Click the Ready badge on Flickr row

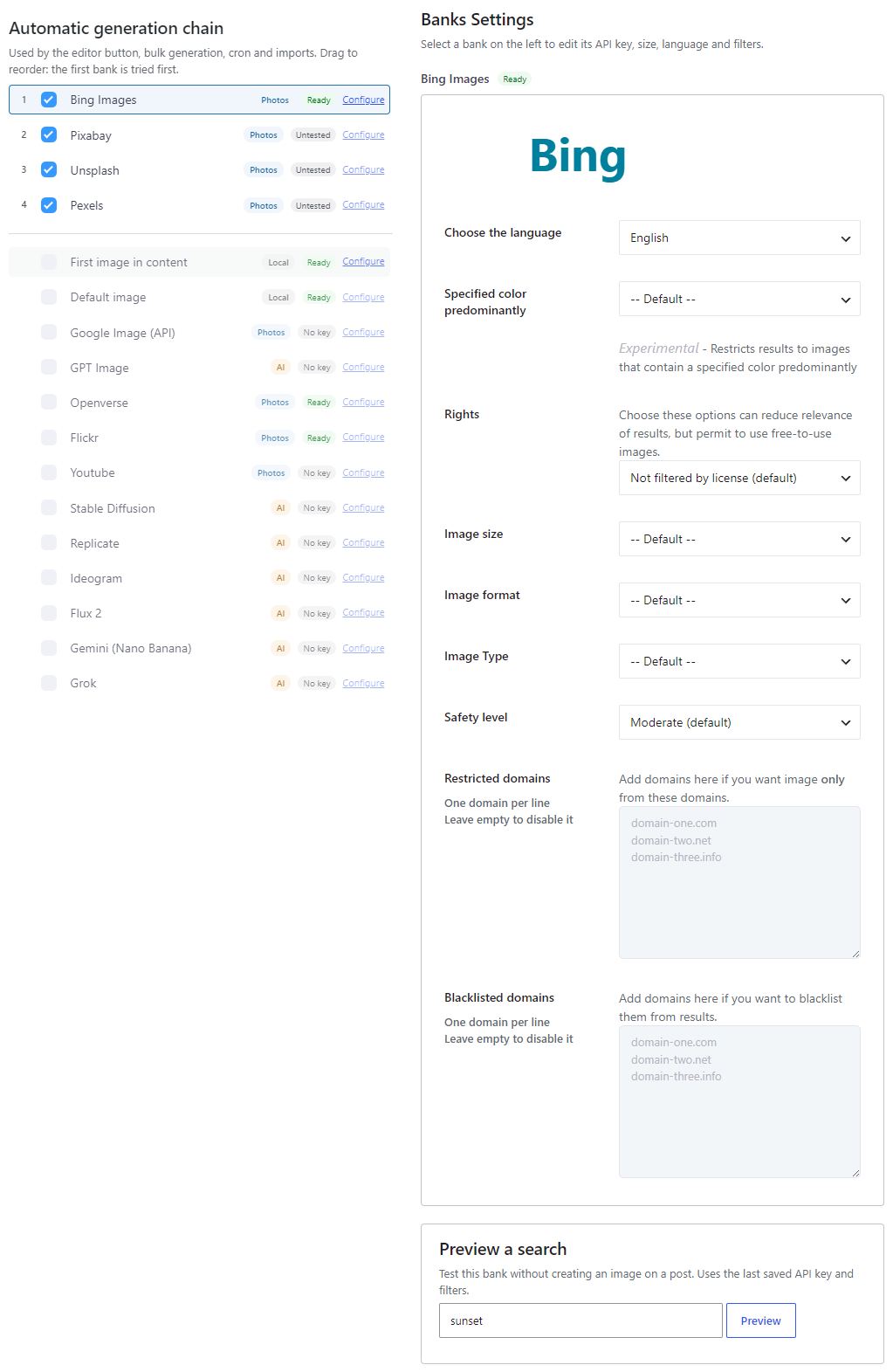point(319,438)
